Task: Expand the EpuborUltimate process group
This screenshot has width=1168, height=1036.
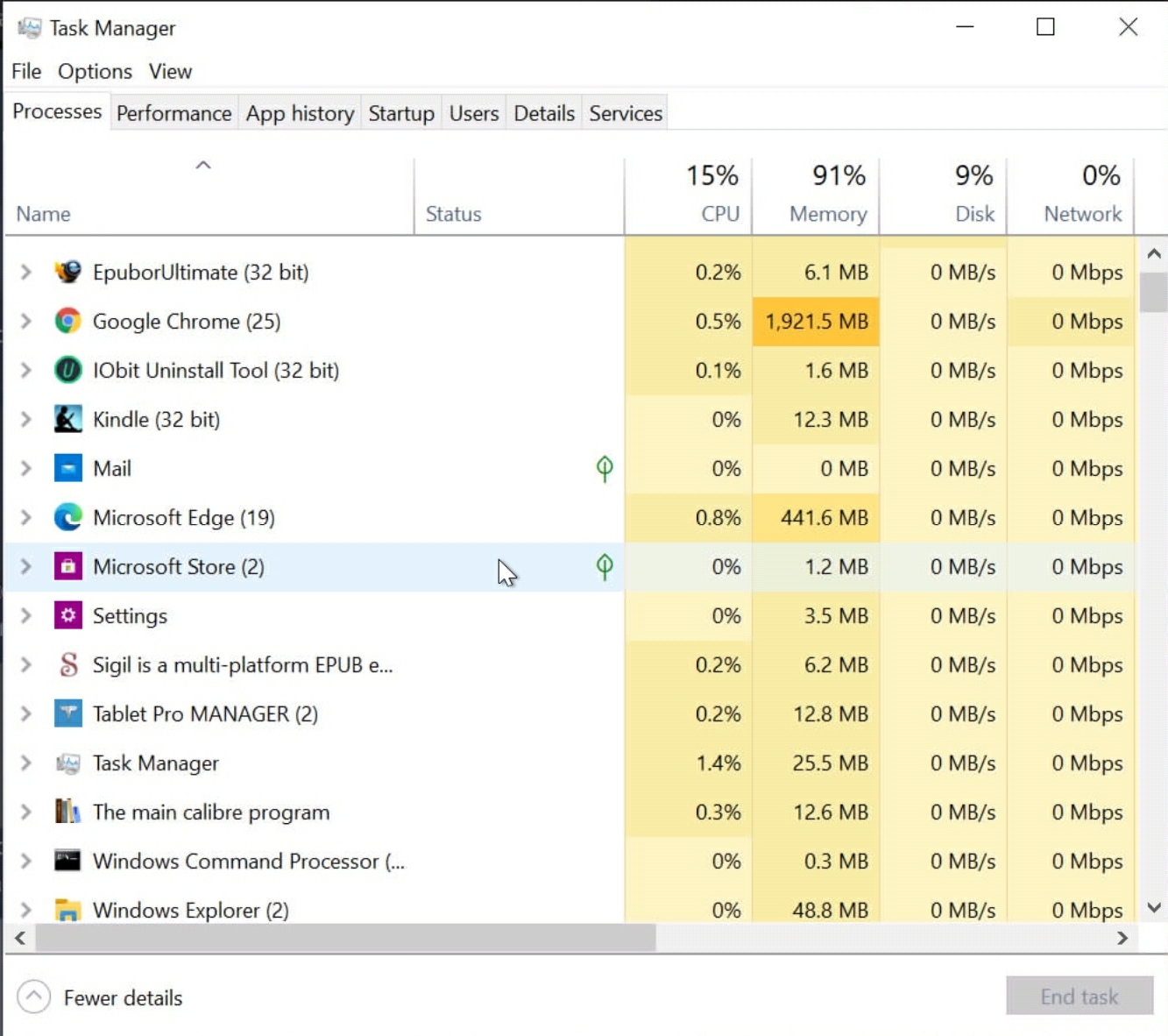Action: pos(25,273)
